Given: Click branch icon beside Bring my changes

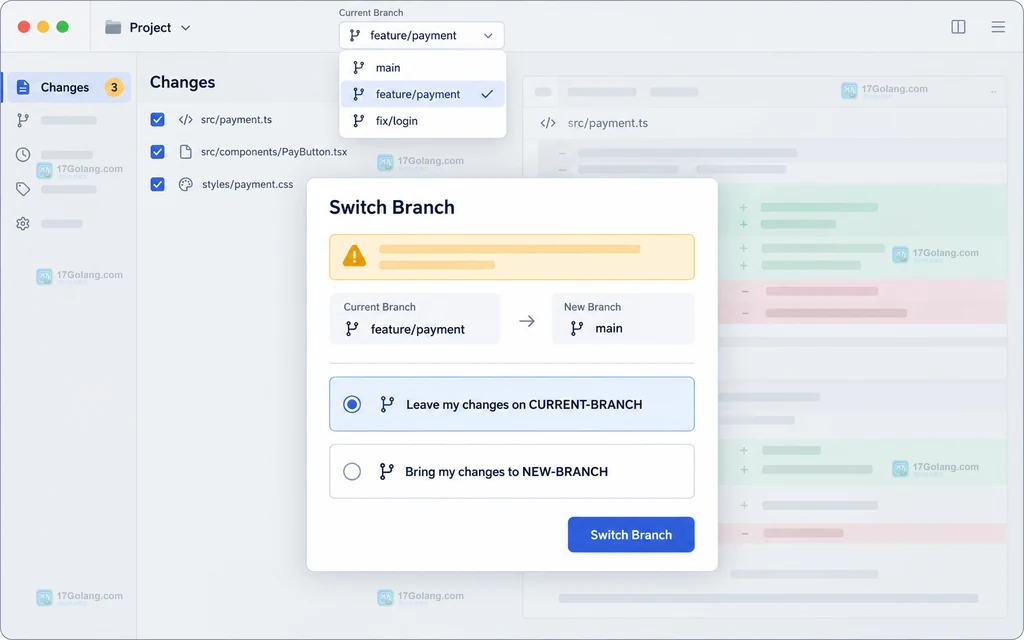Looking at the screenshot, I should pos(387,472).
